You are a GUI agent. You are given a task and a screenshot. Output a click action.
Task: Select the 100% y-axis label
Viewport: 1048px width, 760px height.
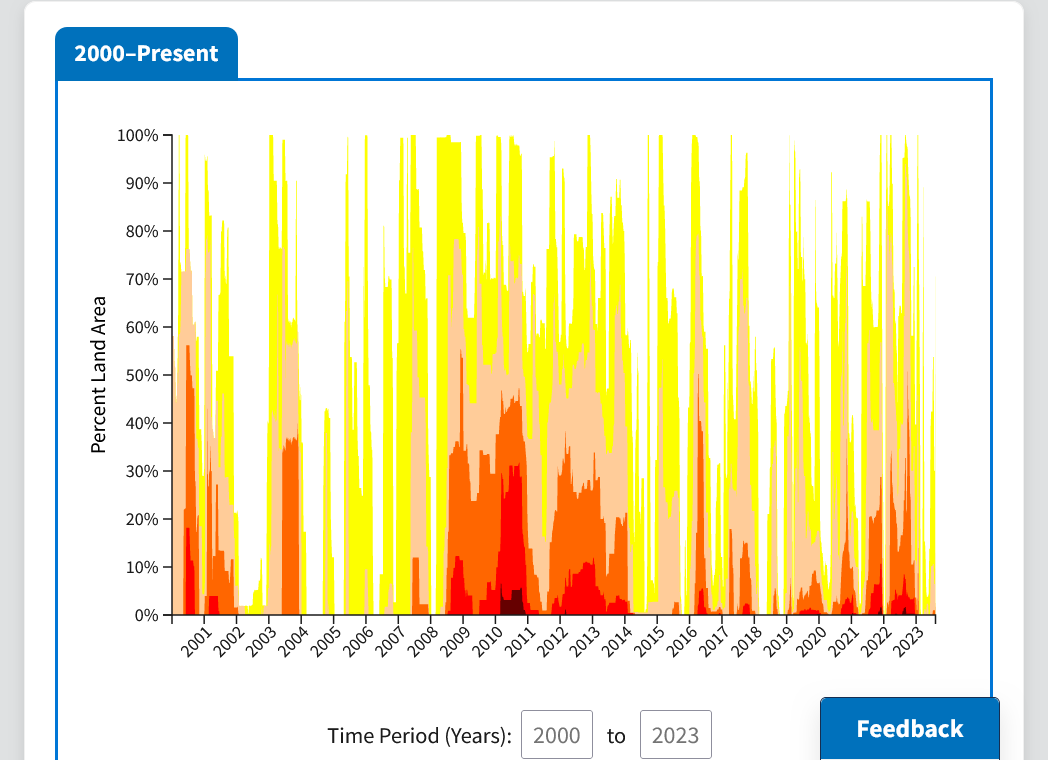[x=138, y=136]
